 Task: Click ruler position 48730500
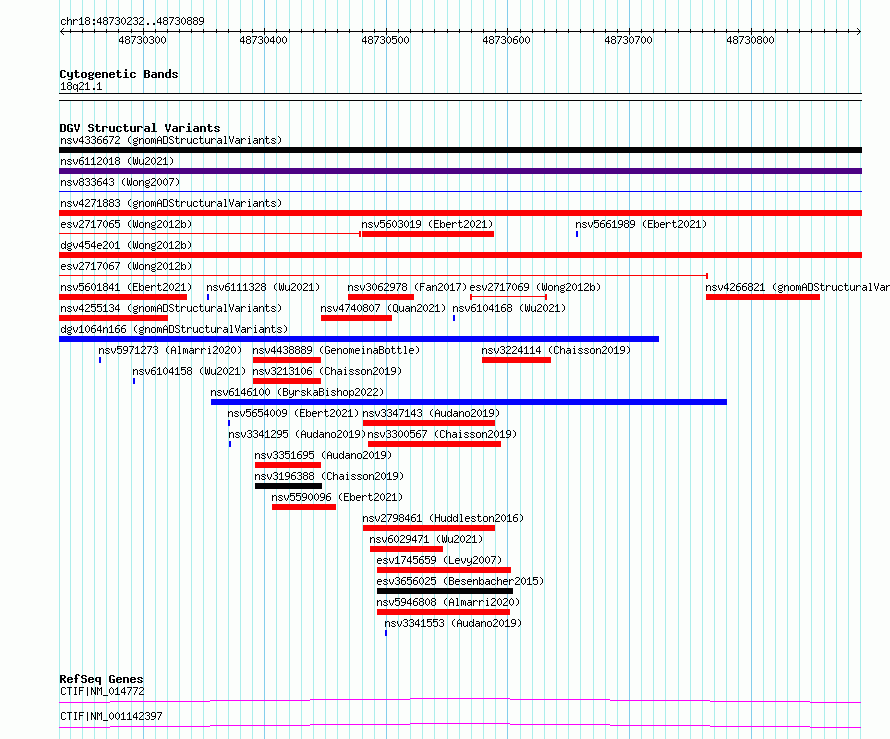[x=385, y=40]
